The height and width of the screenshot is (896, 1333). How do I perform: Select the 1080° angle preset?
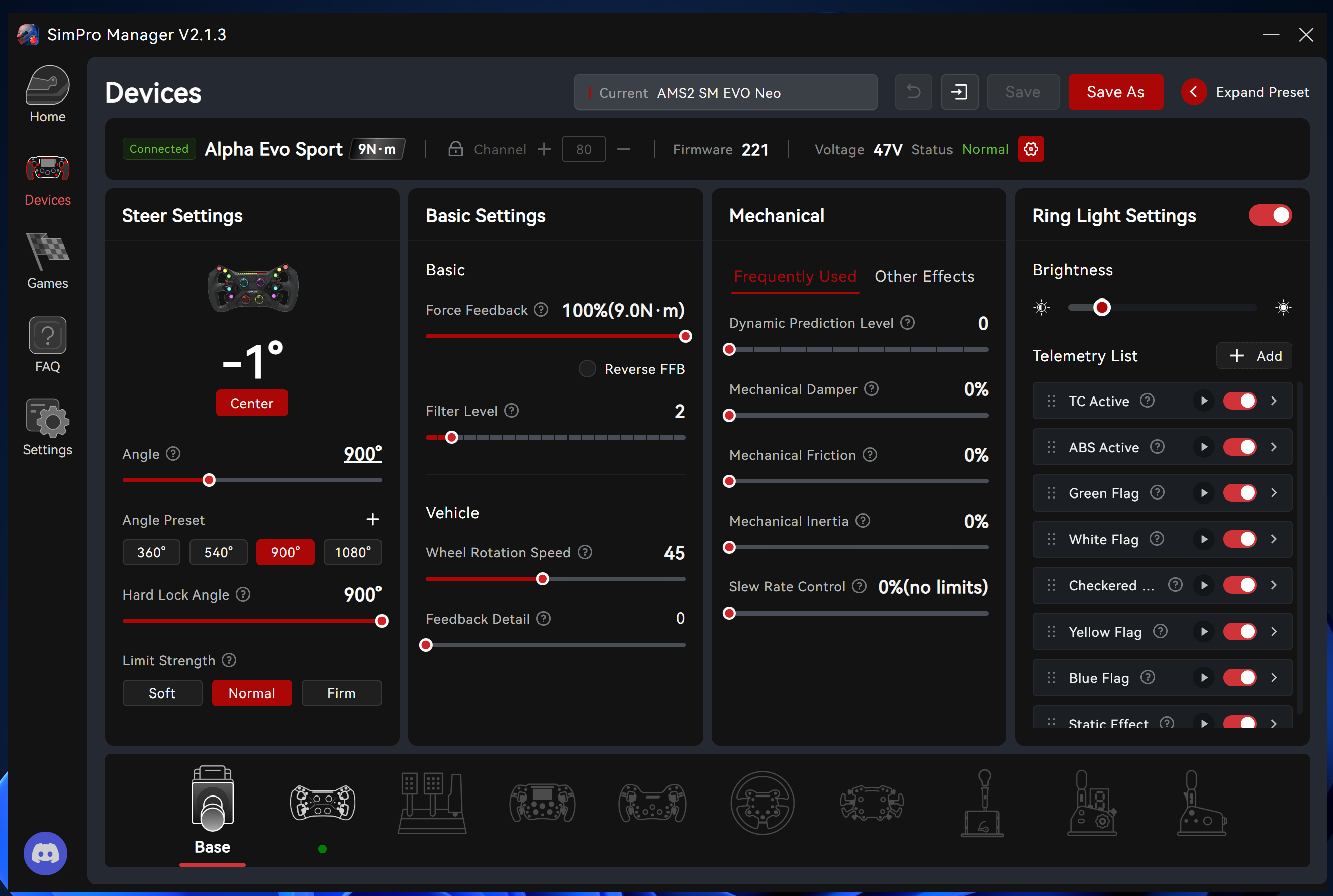click(x=353, y=552)
